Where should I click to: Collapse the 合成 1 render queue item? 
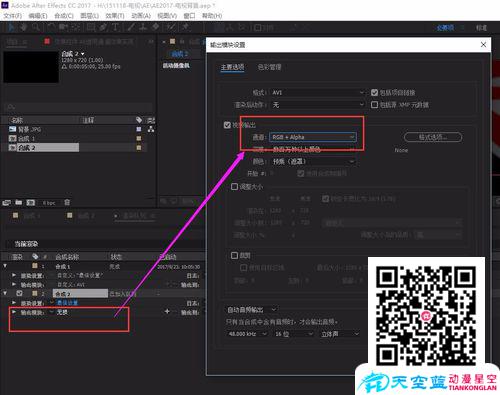[x=5, y=266]
